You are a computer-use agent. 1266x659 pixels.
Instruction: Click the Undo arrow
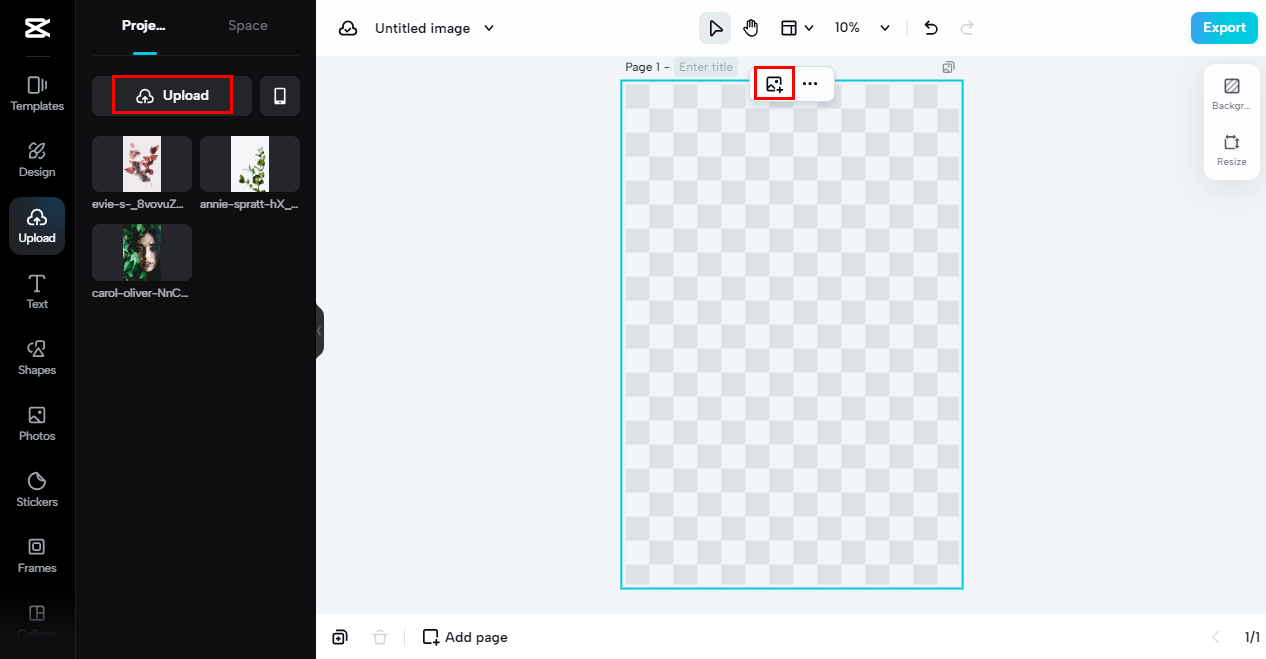coord(931,28)
